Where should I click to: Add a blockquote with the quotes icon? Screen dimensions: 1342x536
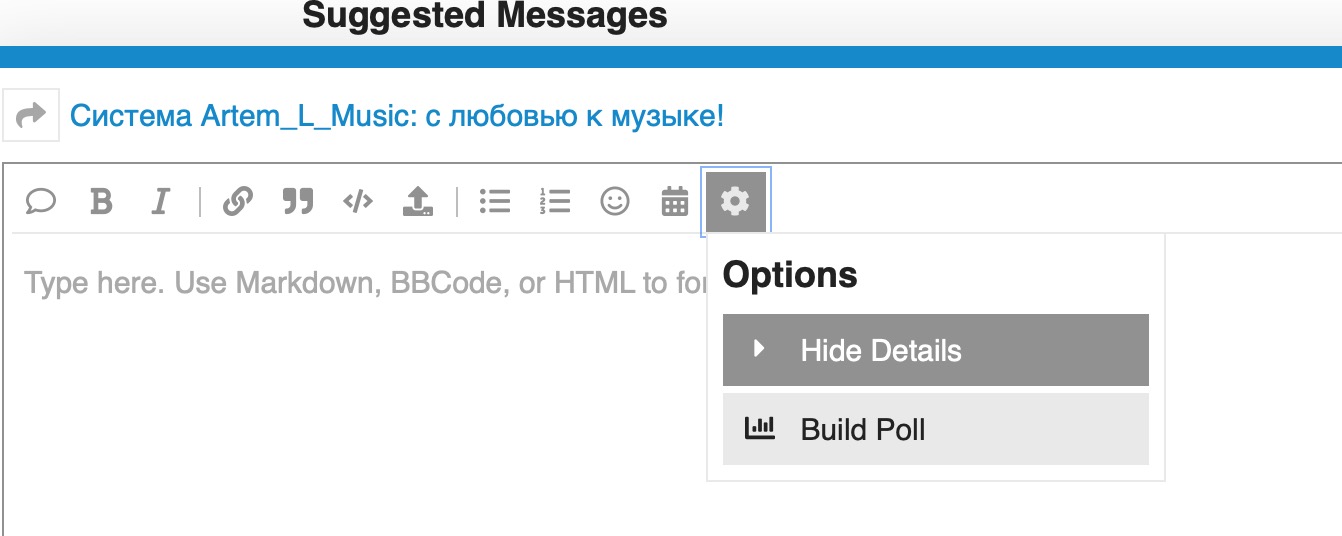297,202
